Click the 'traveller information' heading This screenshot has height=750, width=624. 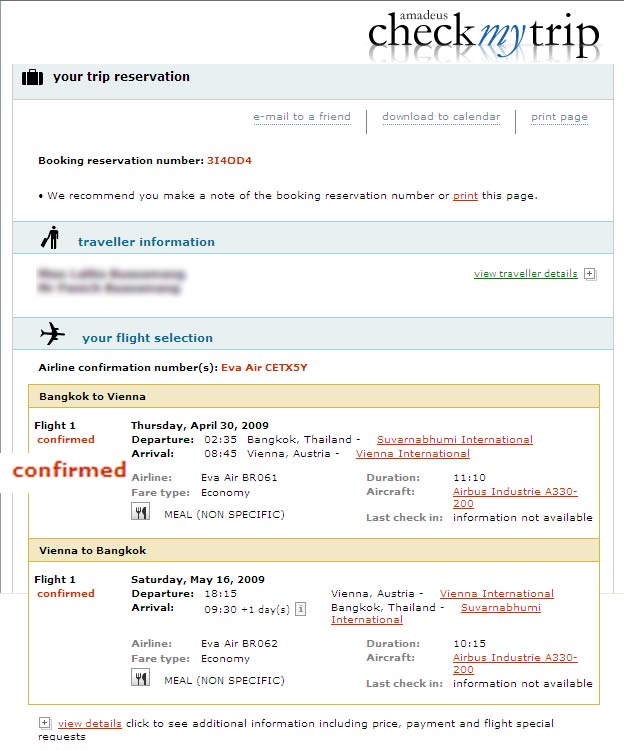tap(146, 242)
